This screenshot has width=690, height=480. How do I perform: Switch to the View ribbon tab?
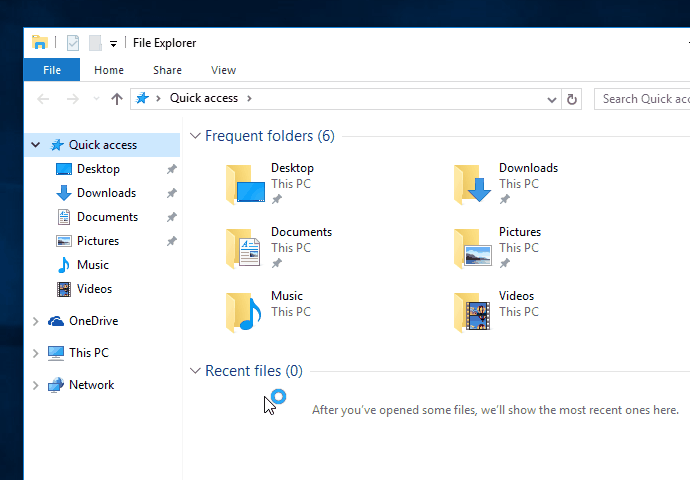223,70
